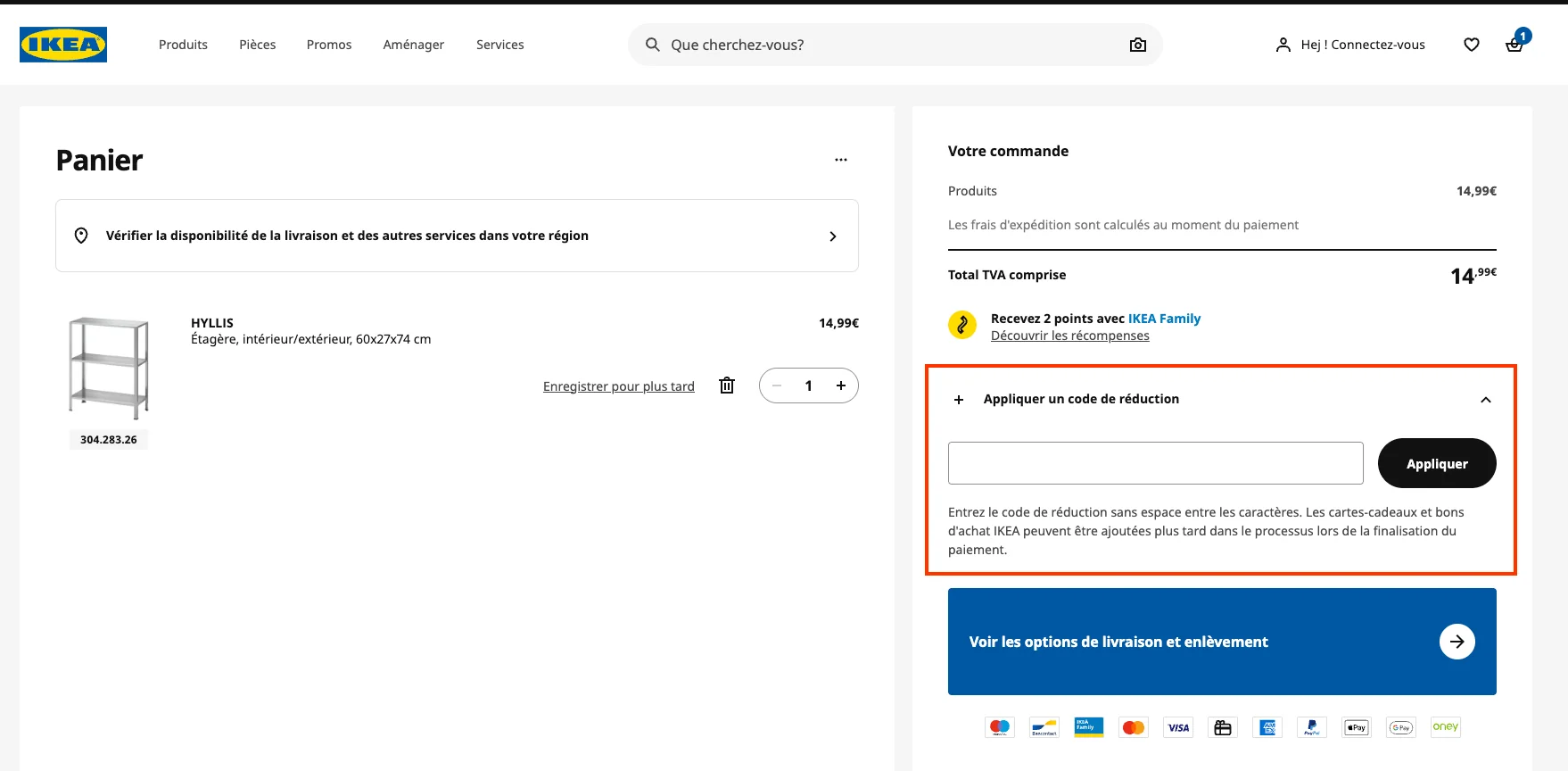
Task: Delete HYLLIS with the trash icon
Action: 727,385
